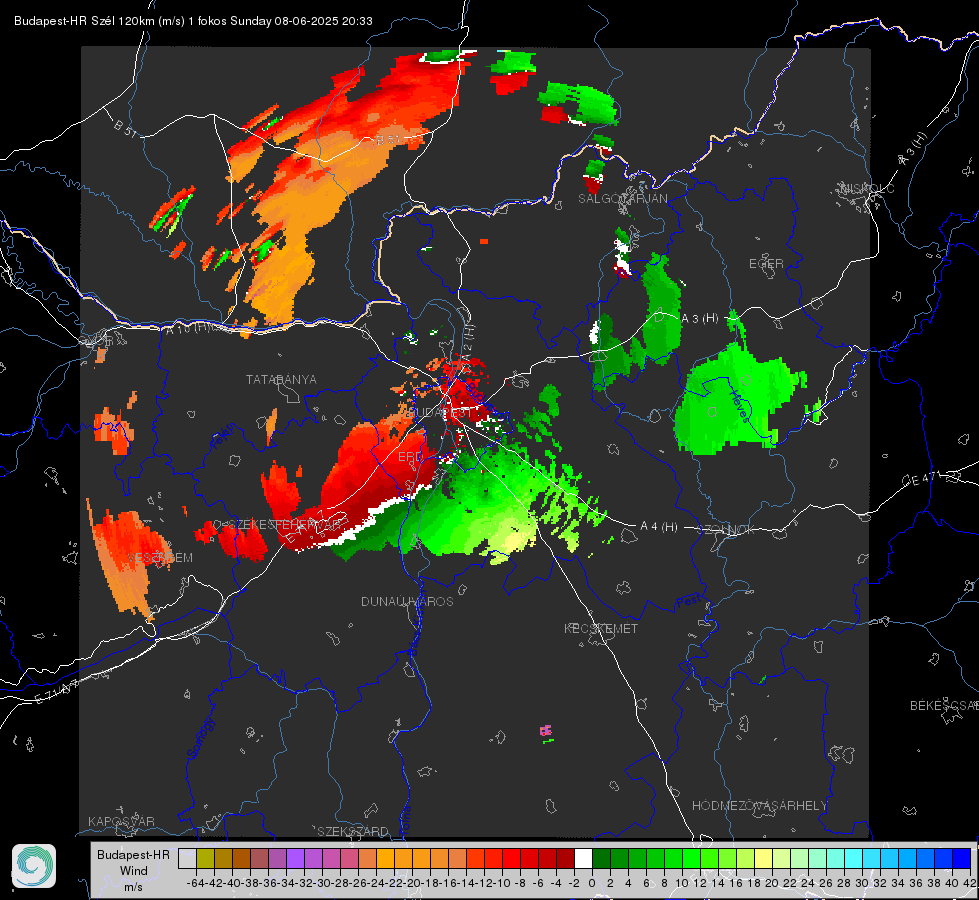
Task: Click the SALGÓTARJÁN city label
Action: point(622,199)
